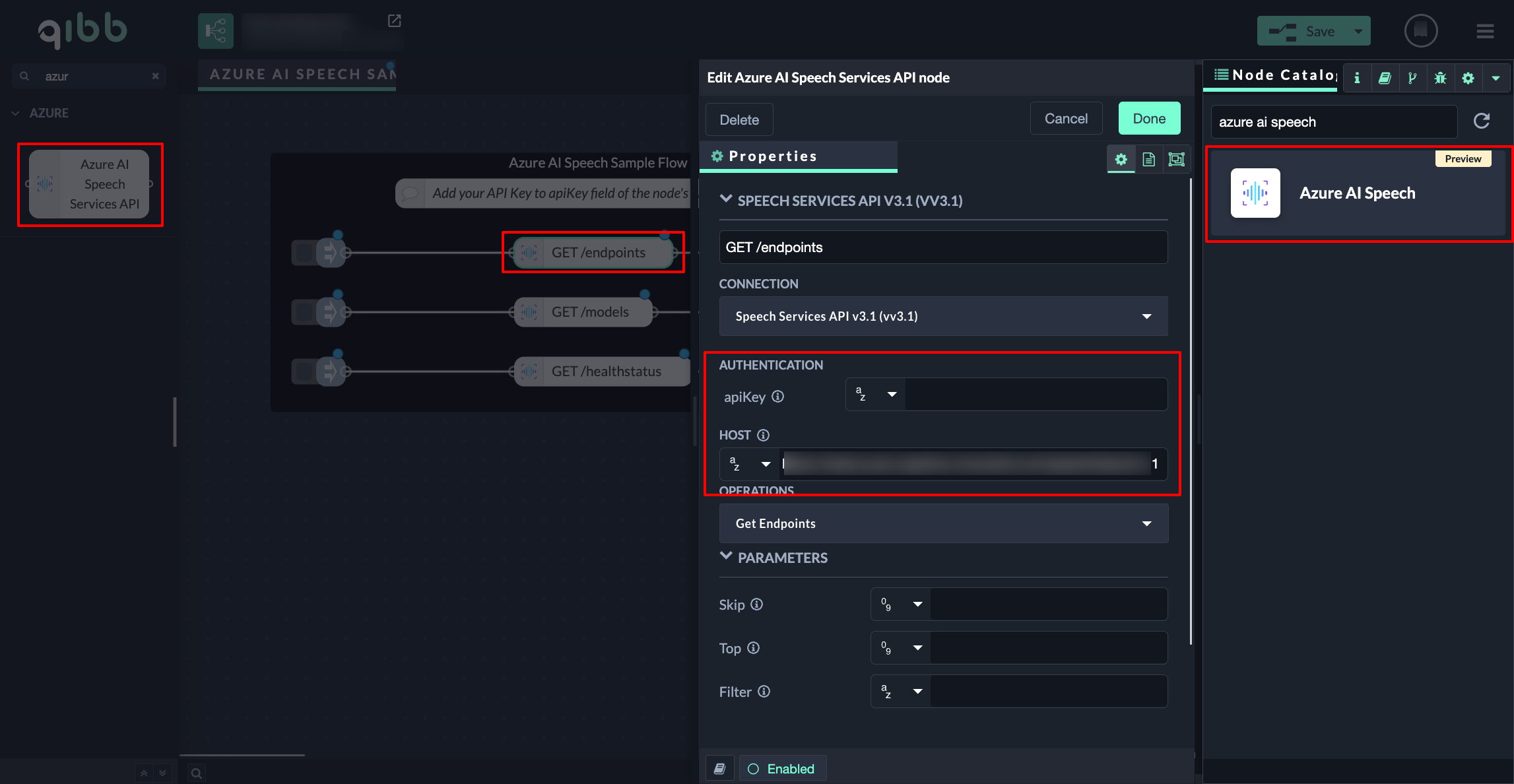Toggle the inject button for GET /endpoints
This screenshot has height=784, width=1514.
click(x=304, y=252)
